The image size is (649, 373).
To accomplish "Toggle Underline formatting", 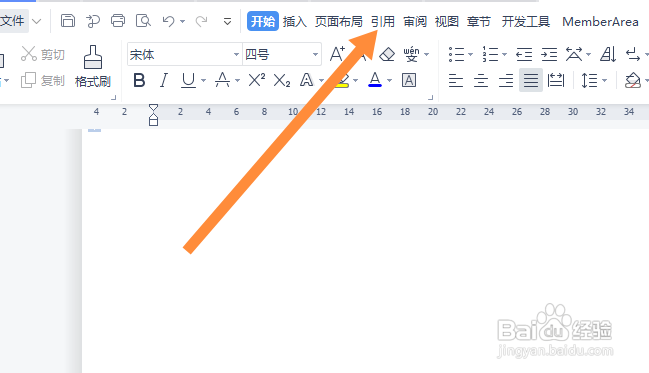I will pyautogui.click(x=188, y=80).
